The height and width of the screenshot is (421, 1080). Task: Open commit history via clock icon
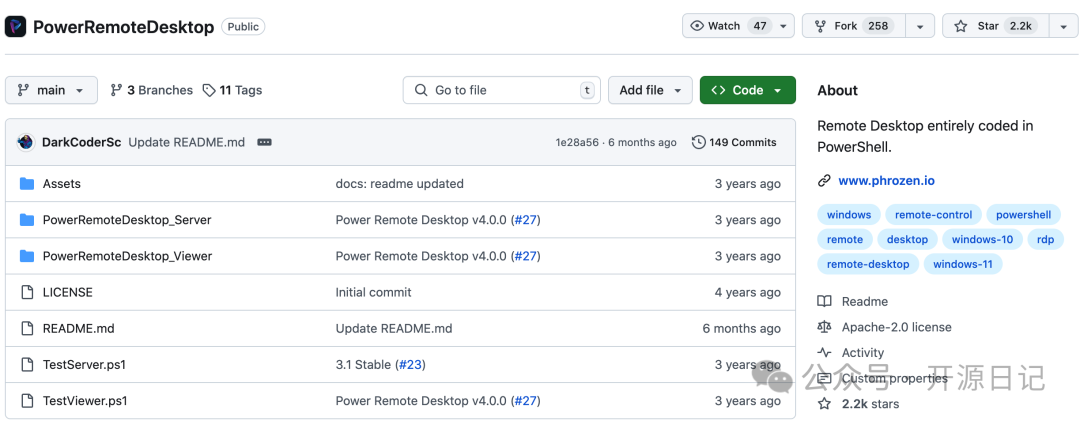(698, 142)
